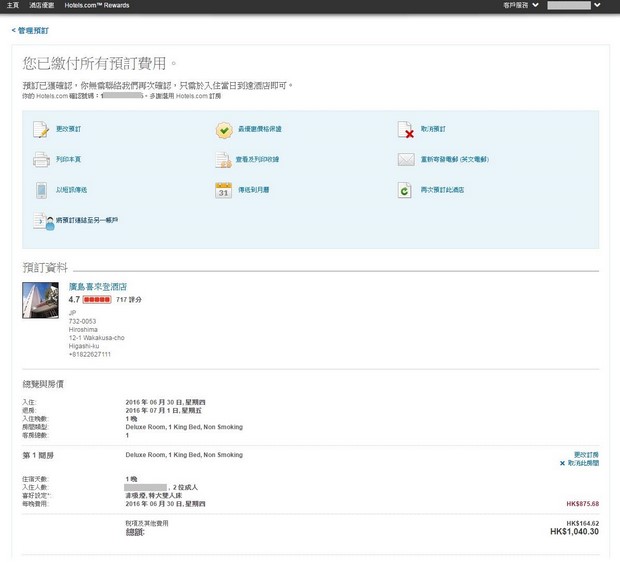
Task: Click the 第 1 間房 row label
Action: [38, 455]
